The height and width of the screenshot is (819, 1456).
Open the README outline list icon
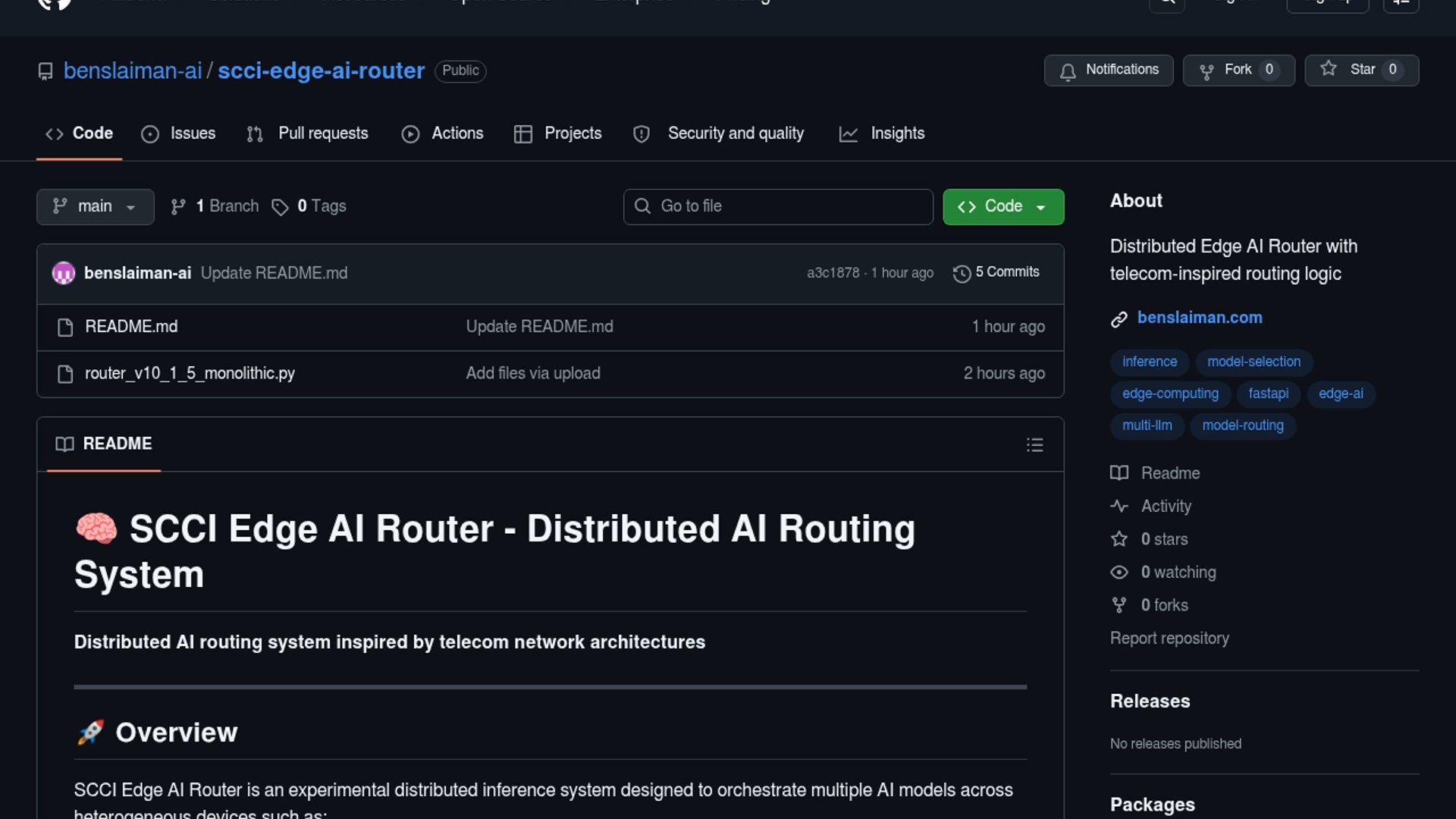pyautogui.click(x=1034, y=444)
